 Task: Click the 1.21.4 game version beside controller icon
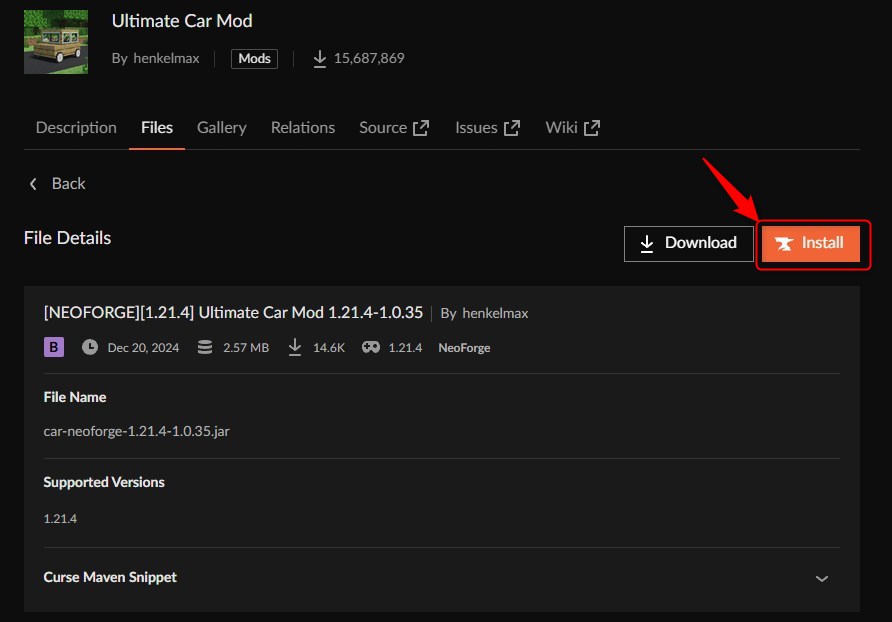405,348
